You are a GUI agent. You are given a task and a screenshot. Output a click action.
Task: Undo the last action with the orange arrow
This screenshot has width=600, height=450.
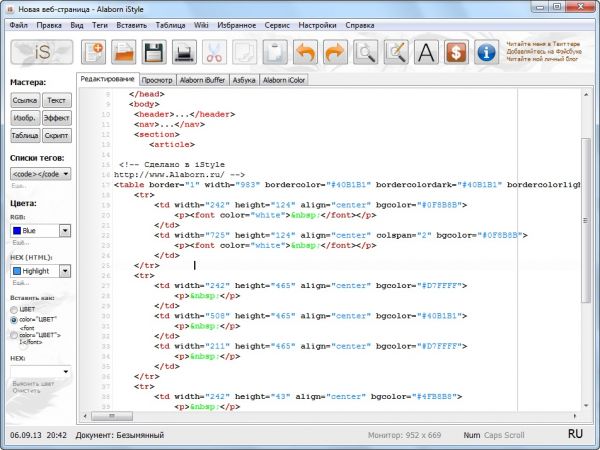click(306, 51)
